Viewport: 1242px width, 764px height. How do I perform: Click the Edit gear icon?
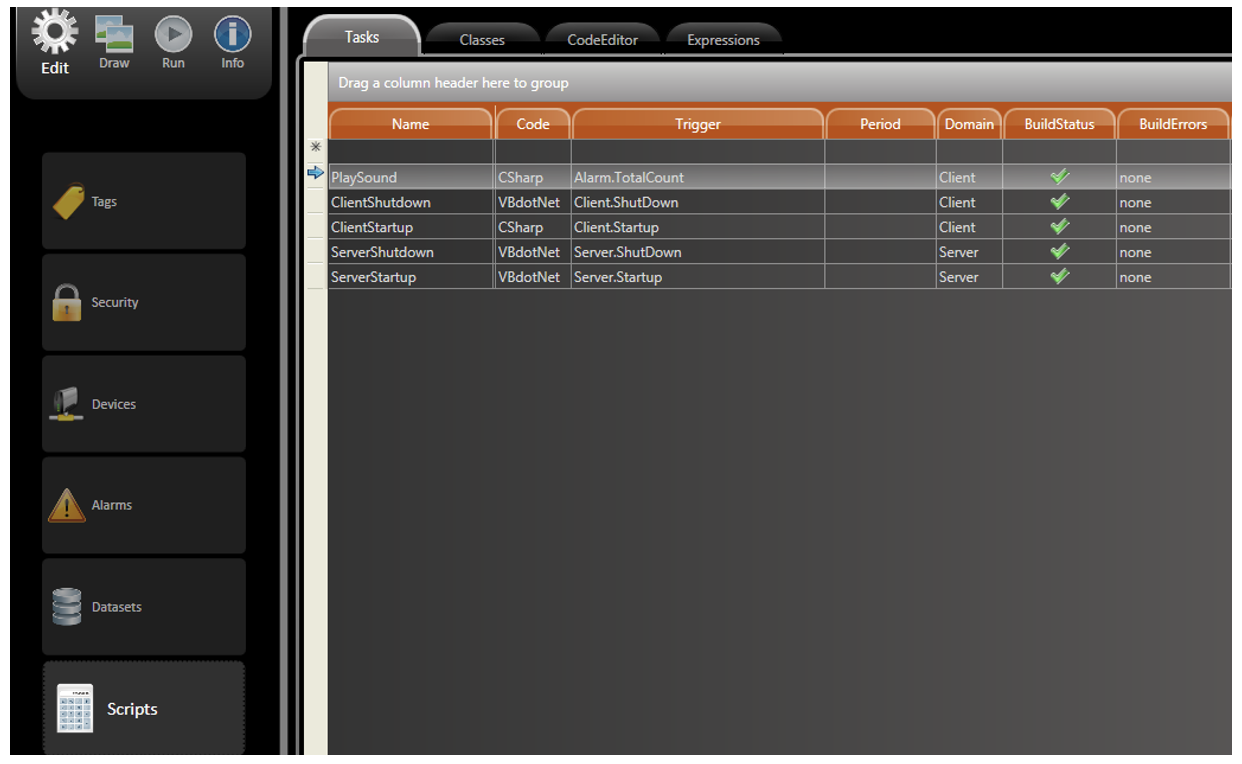pos(55,35)
